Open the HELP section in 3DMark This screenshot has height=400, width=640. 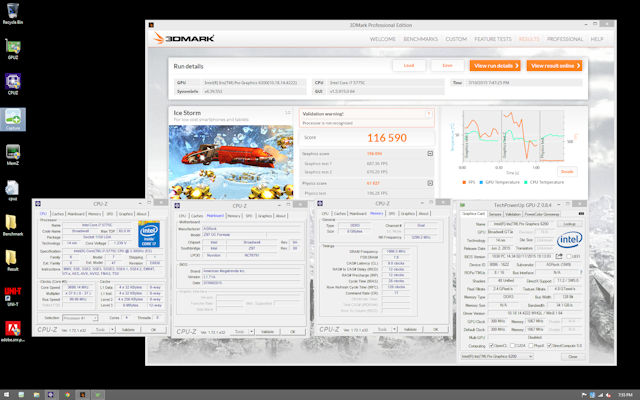coord(597,39)
